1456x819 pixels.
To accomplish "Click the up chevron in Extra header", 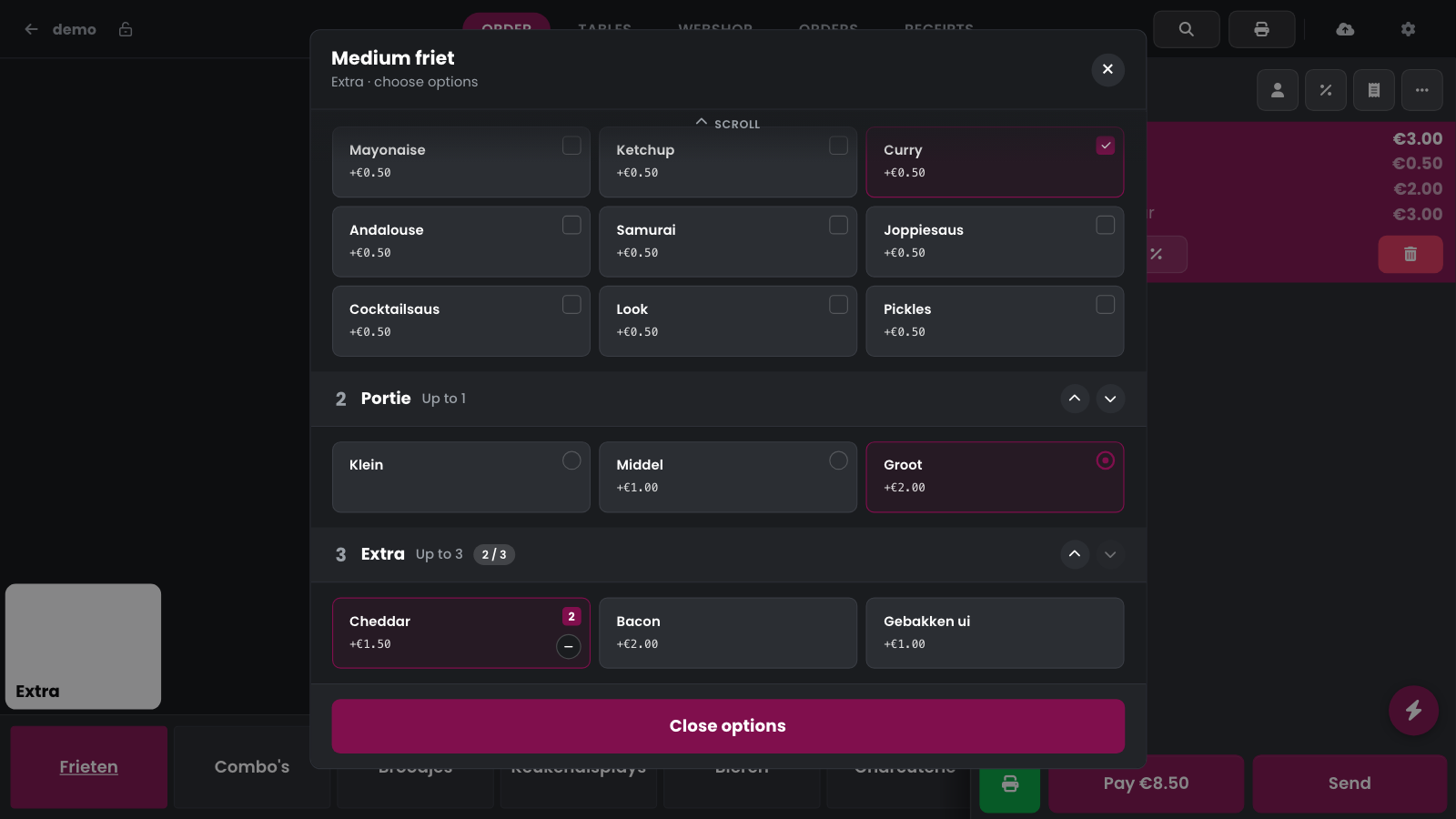I will point(1075,554).
